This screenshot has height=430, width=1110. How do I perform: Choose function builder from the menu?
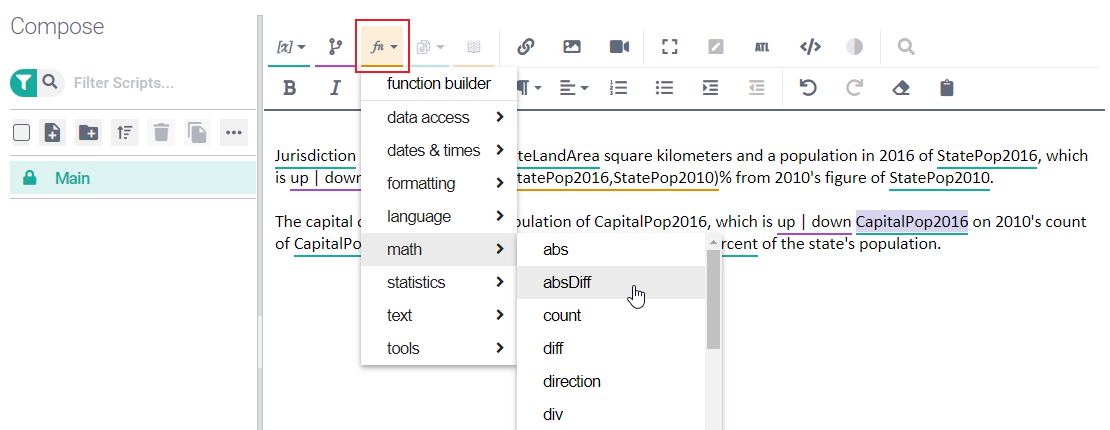coord(438,83)
